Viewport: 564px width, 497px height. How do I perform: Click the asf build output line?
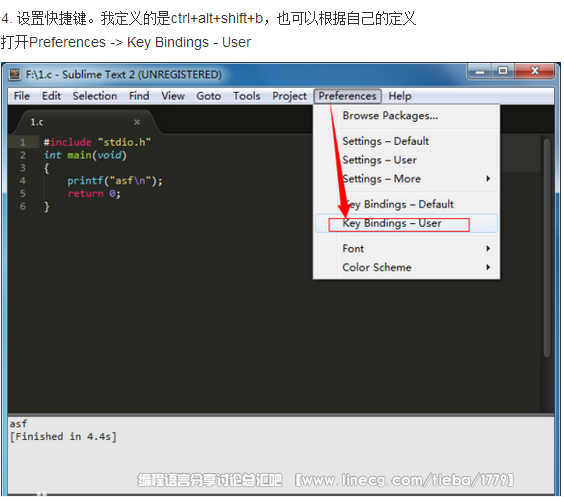coord(18,424)
